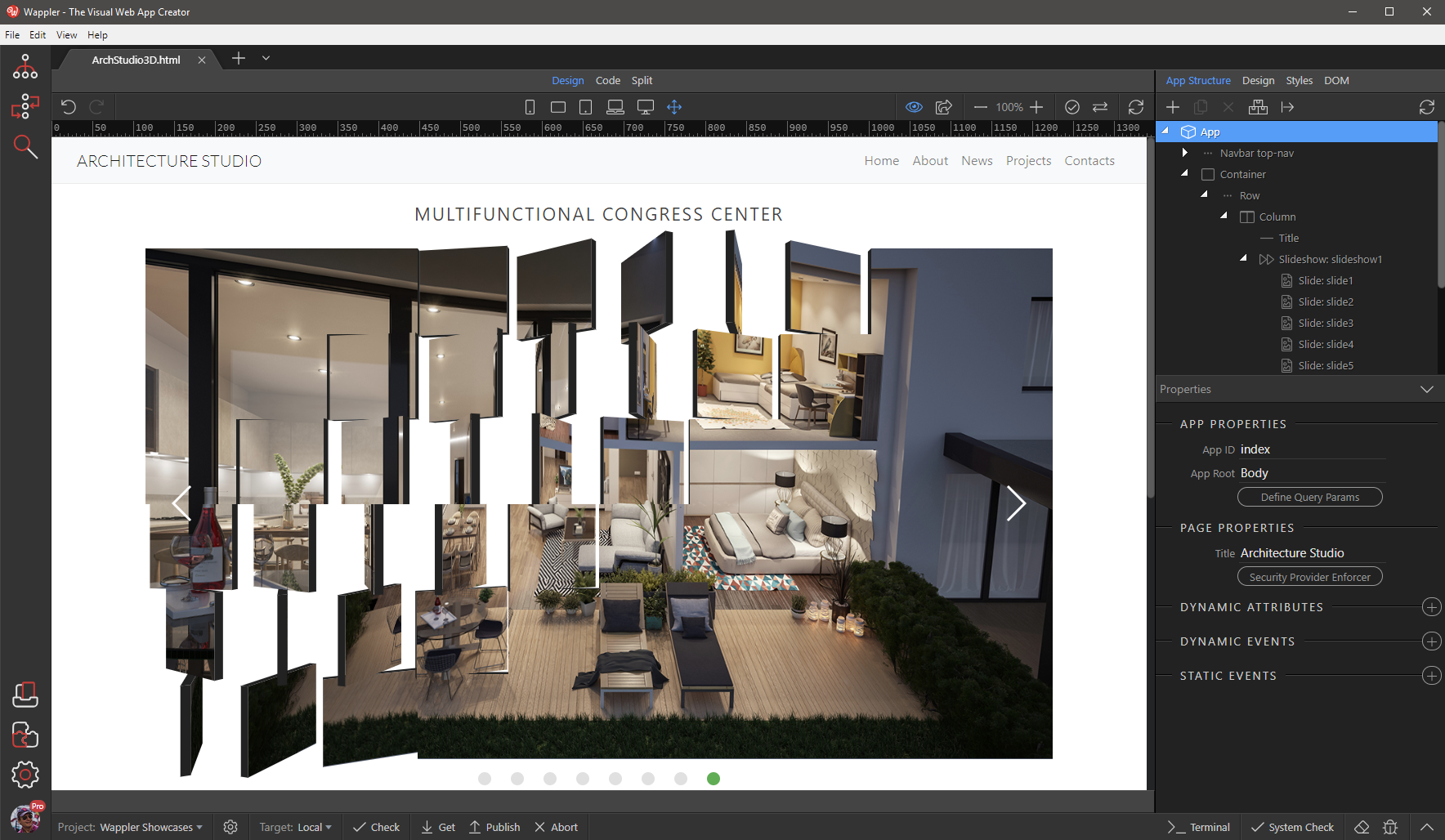Refresh the App Structure tree
The image size is (1445, 840).
click(1427, 106)
